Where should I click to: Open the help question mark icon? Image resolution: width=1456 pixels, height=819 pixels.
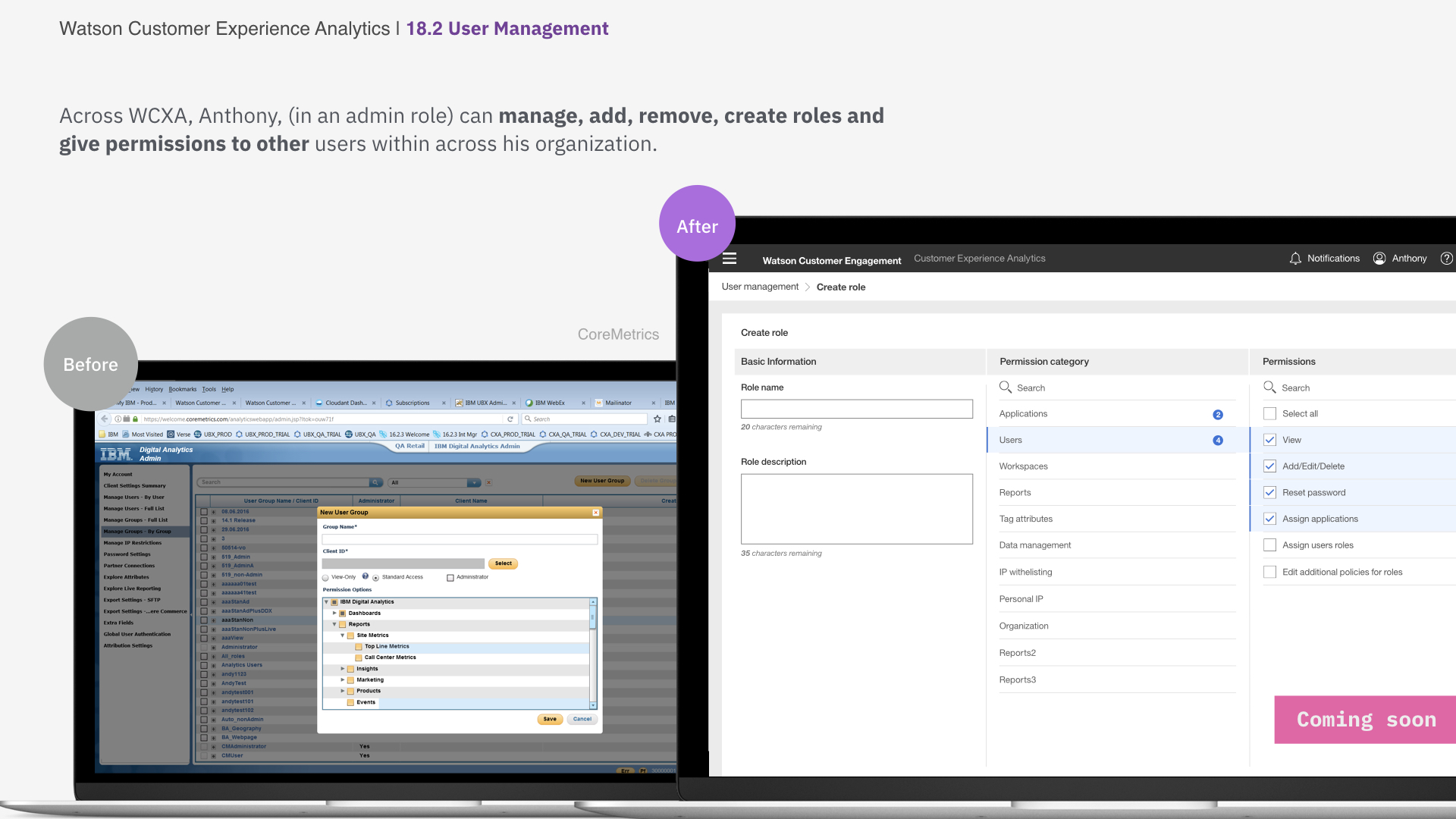(1446, 259)
